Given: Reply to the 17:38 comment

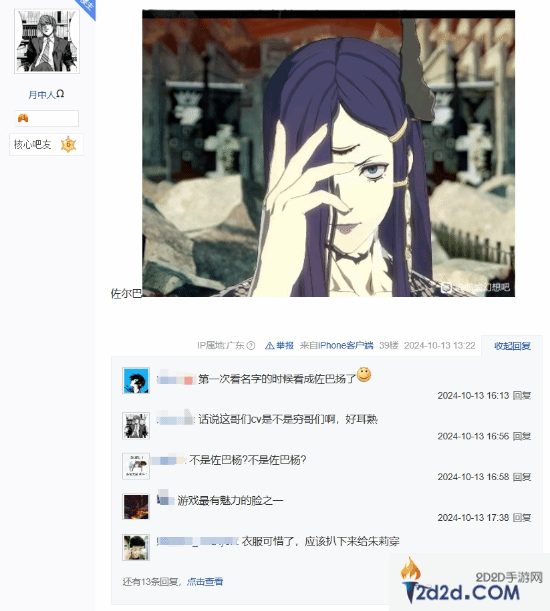Looking at the screenshot, I should [522, 517].
